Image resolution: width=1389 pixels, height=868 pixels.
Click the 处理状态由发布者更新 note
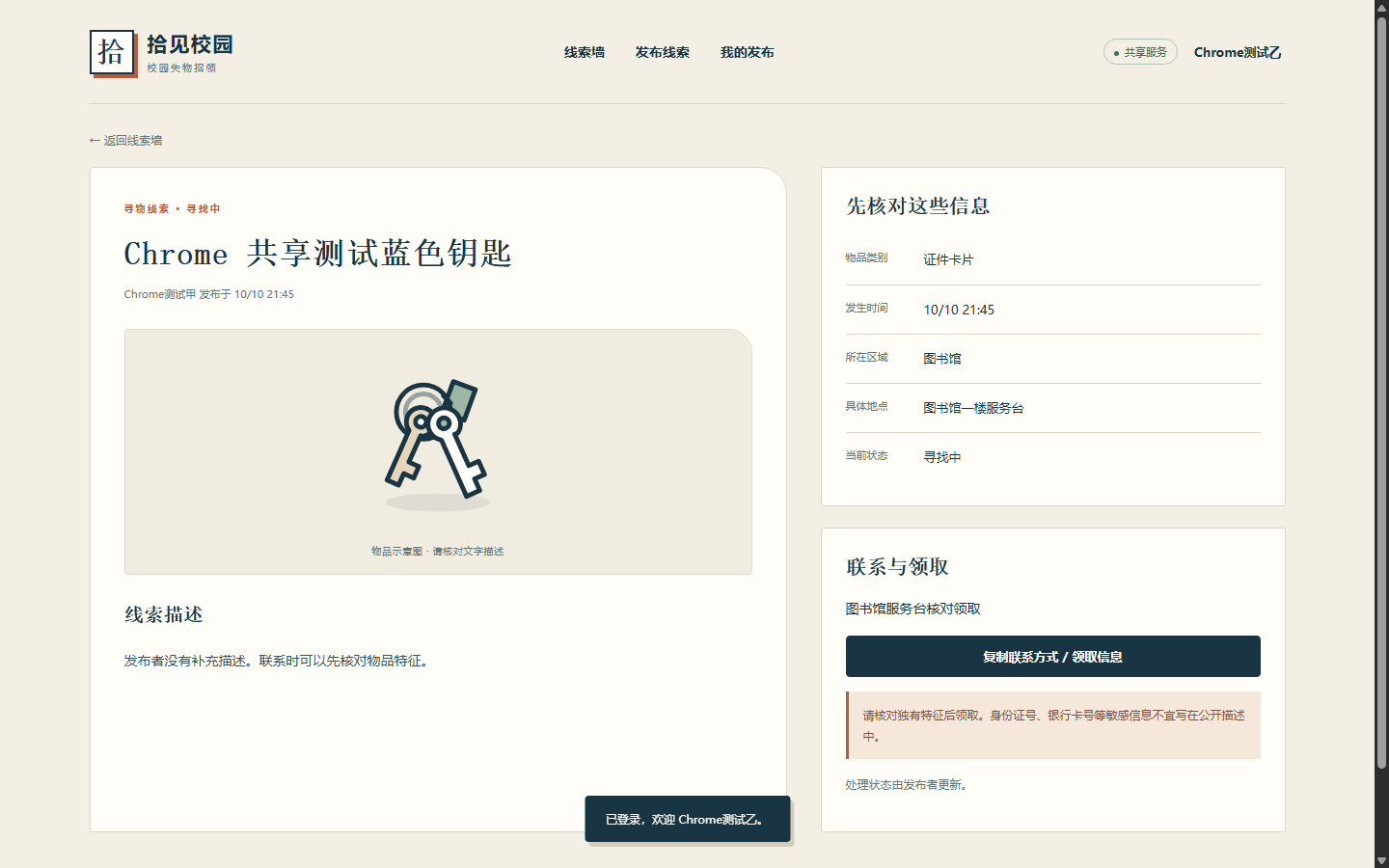pyautogui.click(x=908, y=785)
